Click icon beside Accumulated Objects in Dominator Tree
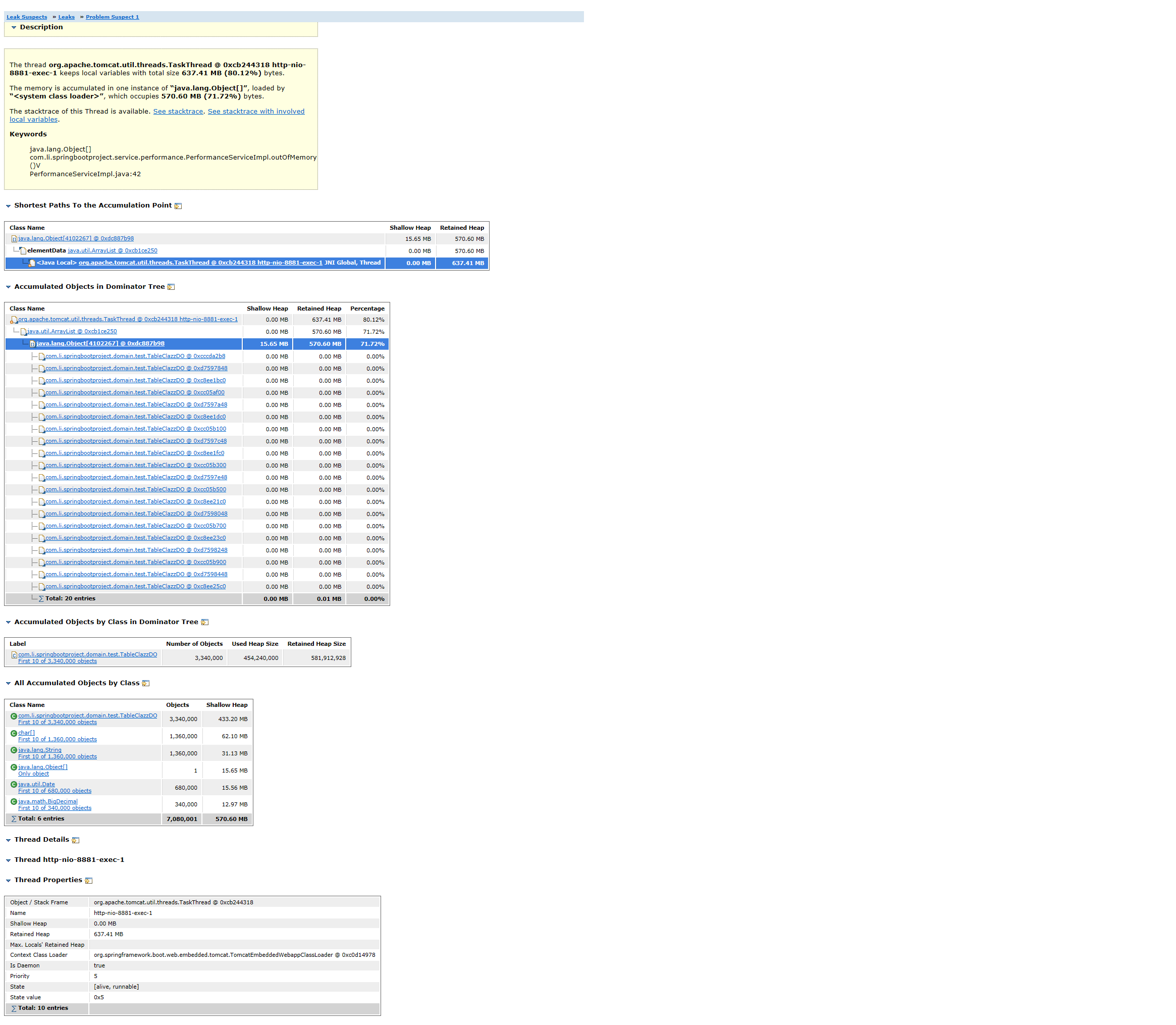1176x1025 pixels. coord(171,287)
